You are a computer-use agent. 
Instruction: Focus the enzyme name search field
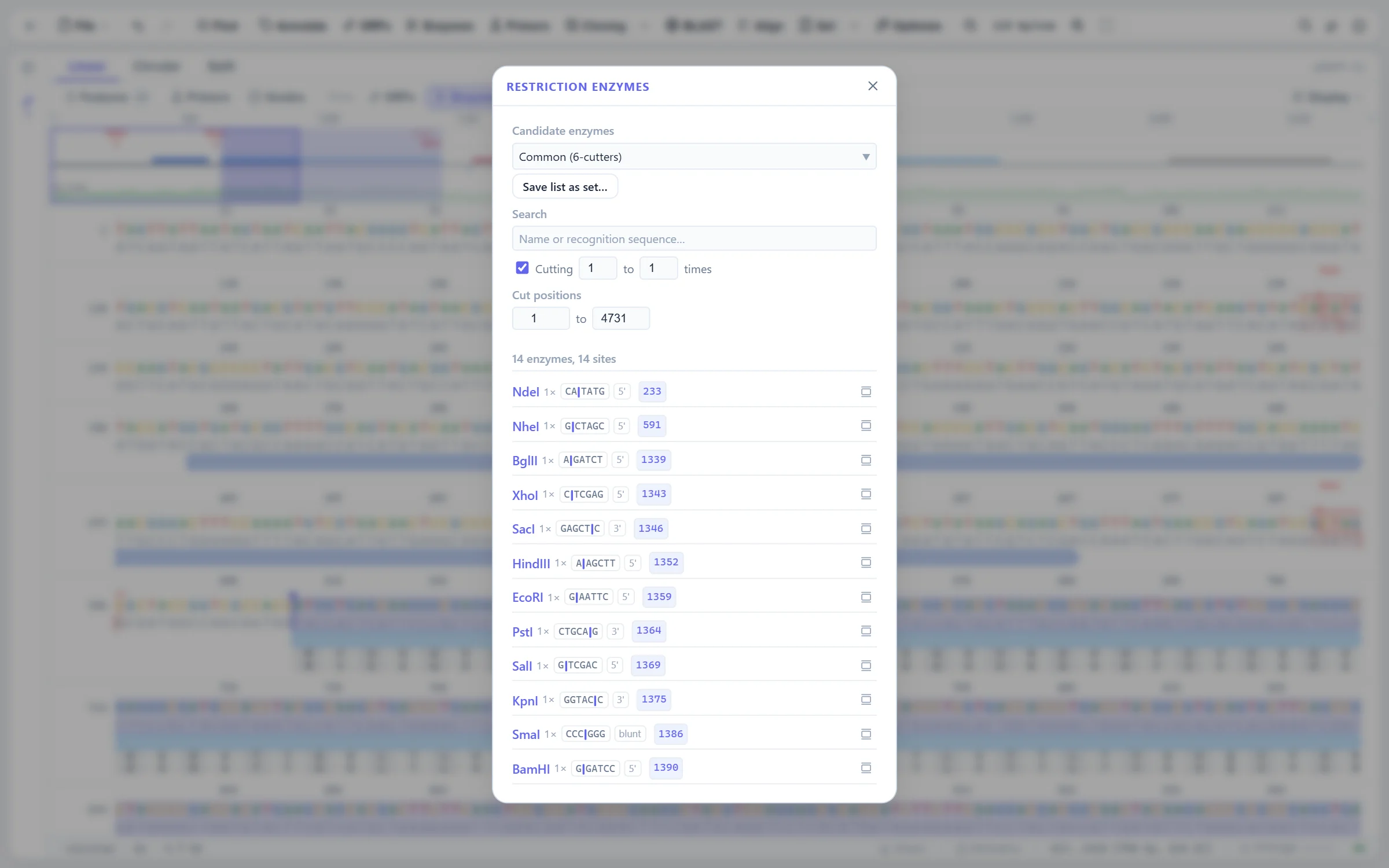point(694,238)
